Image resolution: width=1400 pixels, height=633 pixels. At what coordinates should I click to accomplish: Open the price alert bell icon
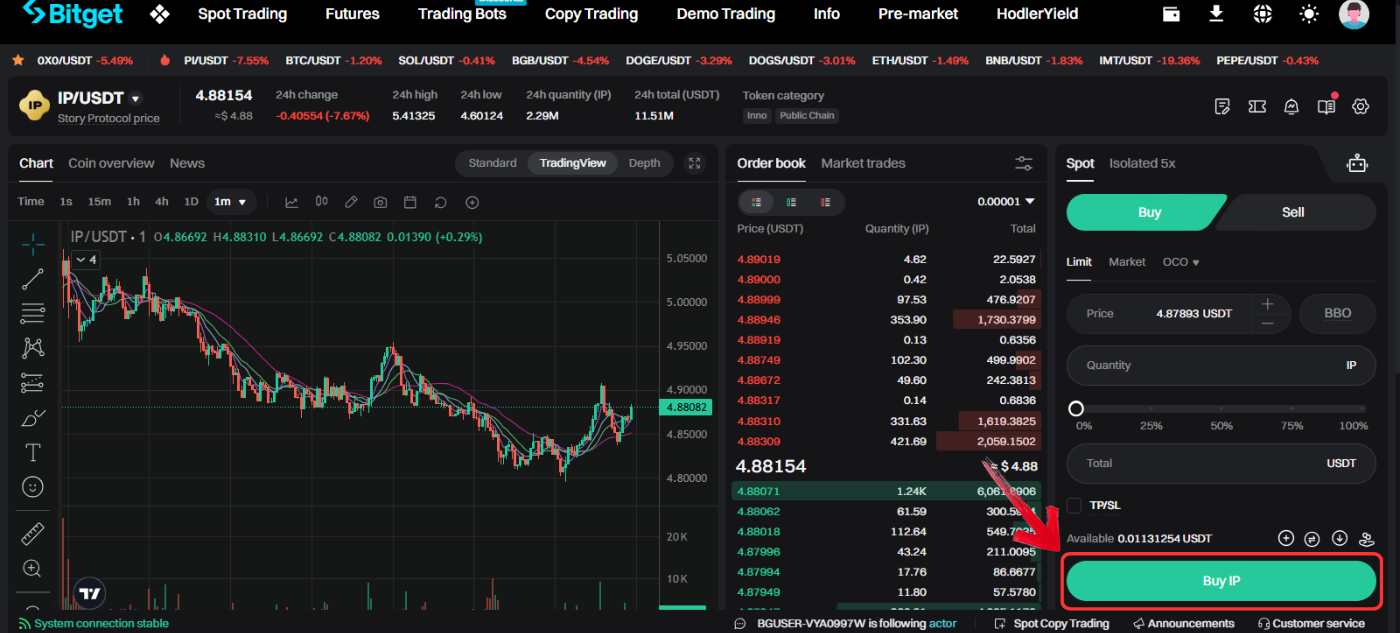coord(1292,106)
